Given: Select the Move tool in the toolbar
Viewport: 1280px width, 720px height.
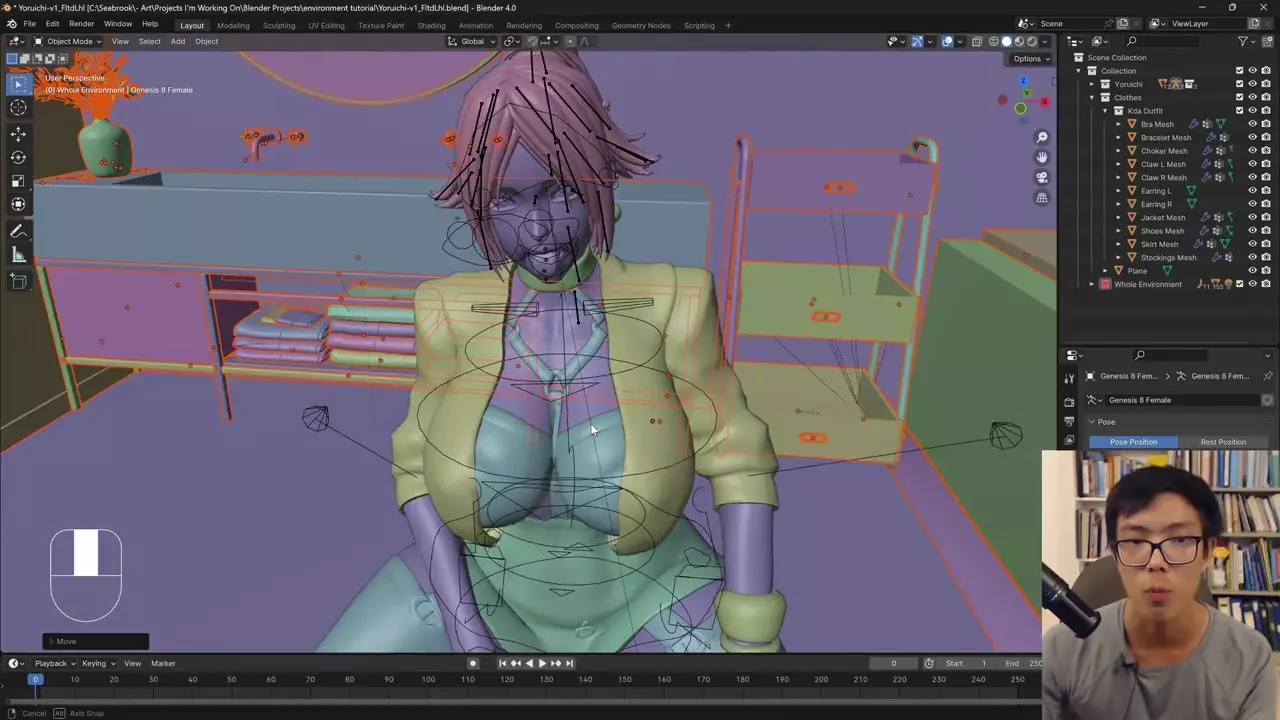Looking at the screenshot, I should [18, 133].
